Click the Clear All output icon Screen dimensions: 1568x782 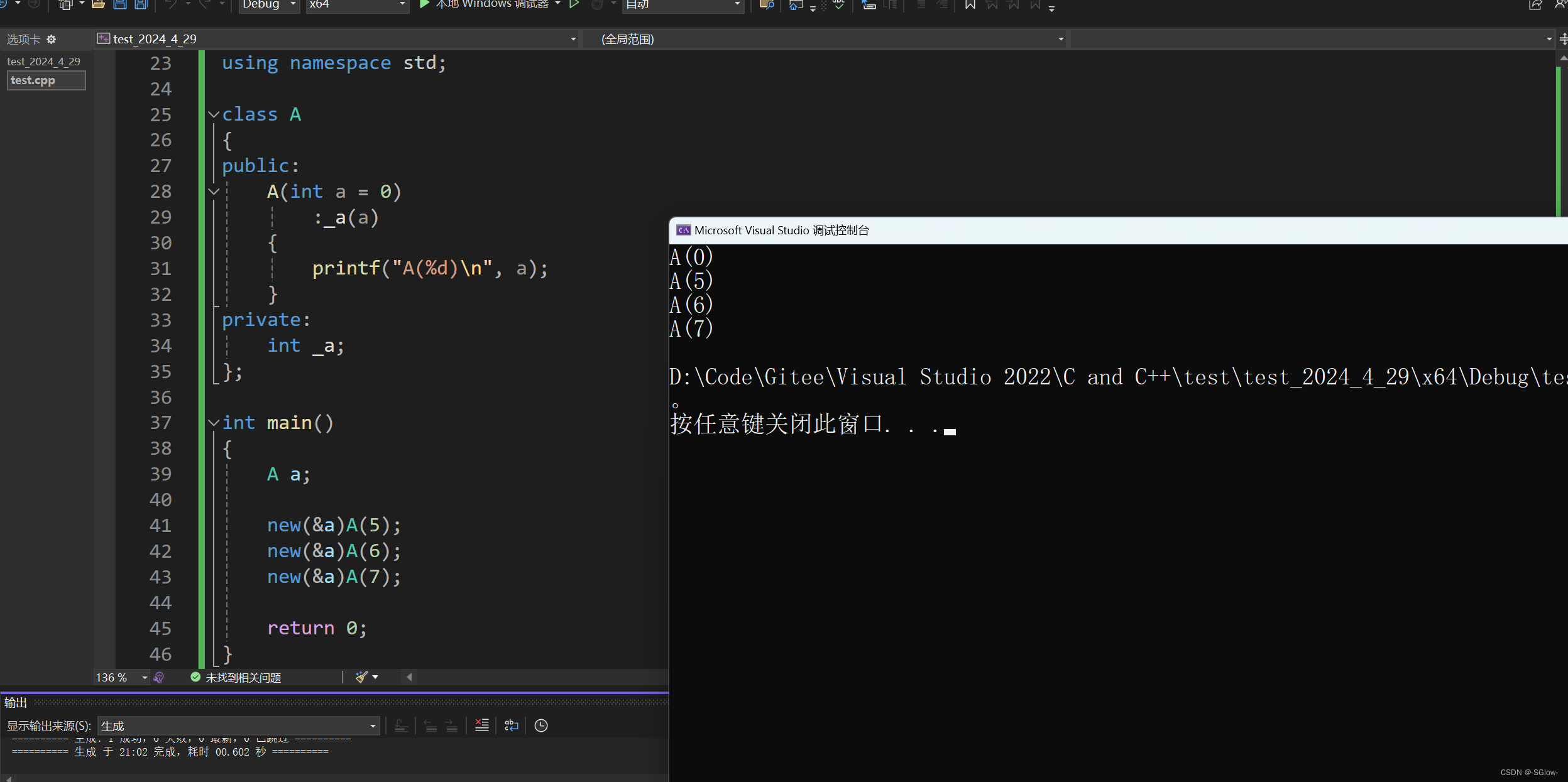click(x=482, y=725)
